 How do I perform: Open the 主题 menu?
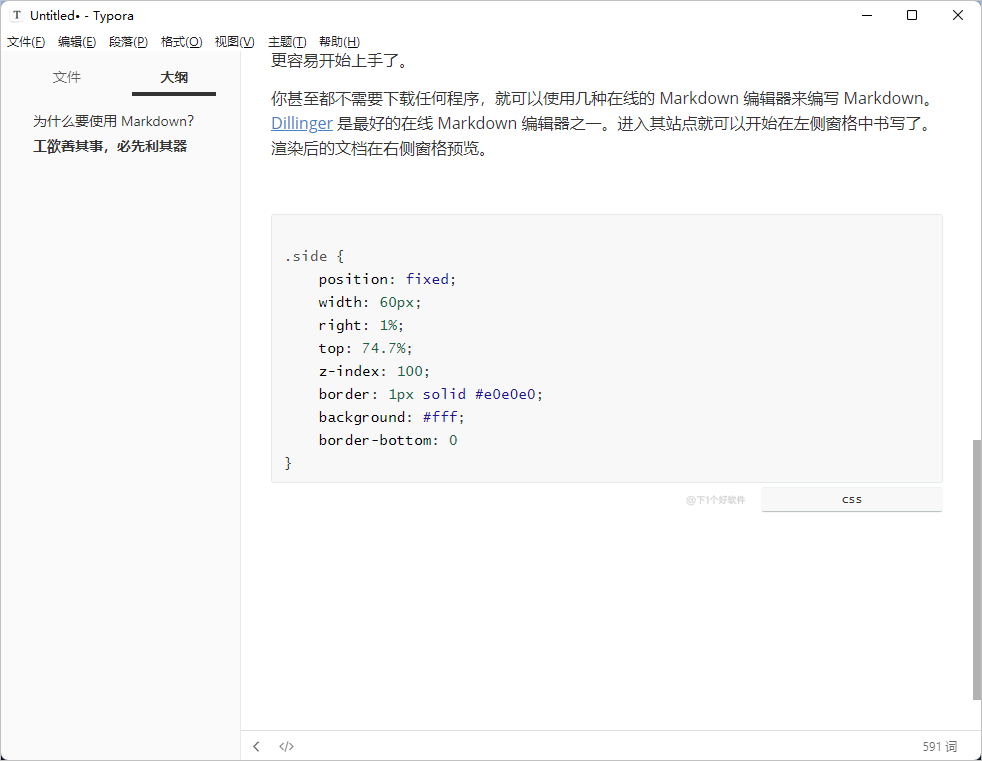287,42
